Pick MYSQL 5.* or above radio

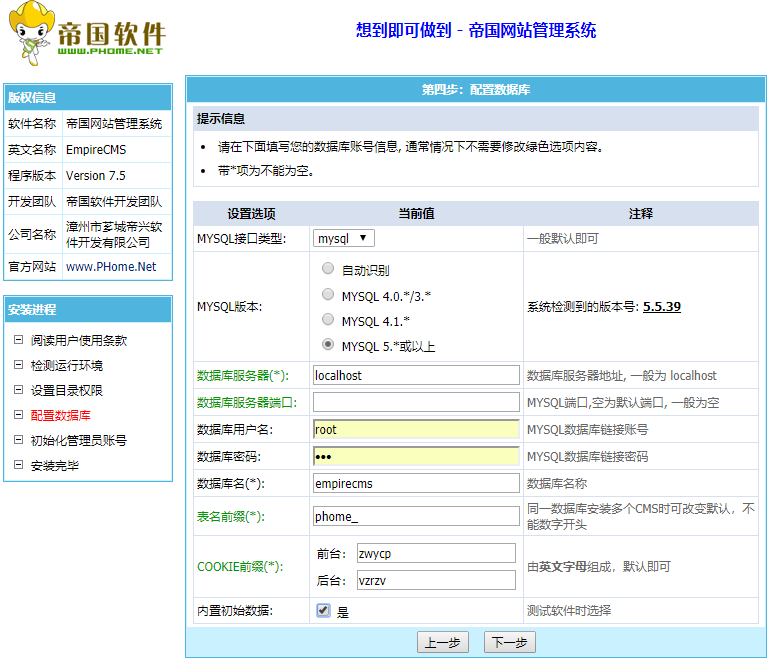point(328,345)
